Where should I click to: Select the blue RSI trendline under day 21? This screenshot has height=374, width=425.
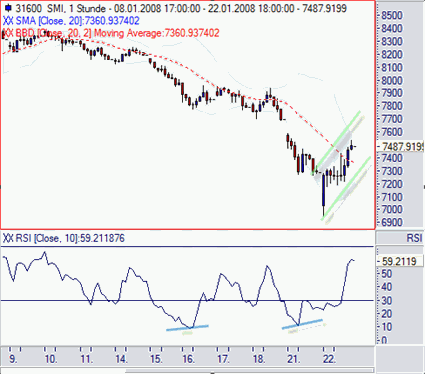(302, 324)
